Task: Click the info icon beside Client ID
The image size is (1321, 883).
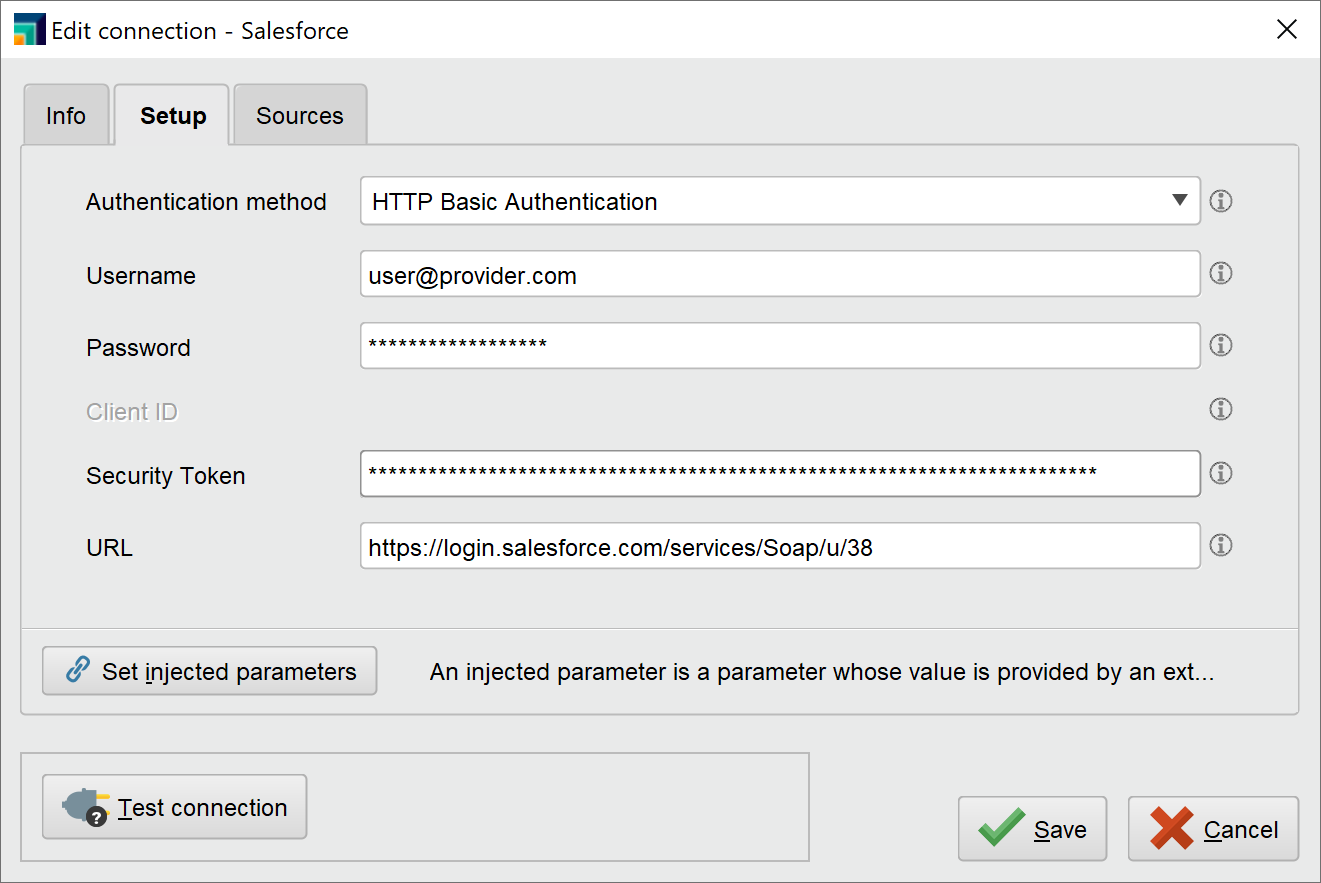Action: click(x=1220, y=409)
